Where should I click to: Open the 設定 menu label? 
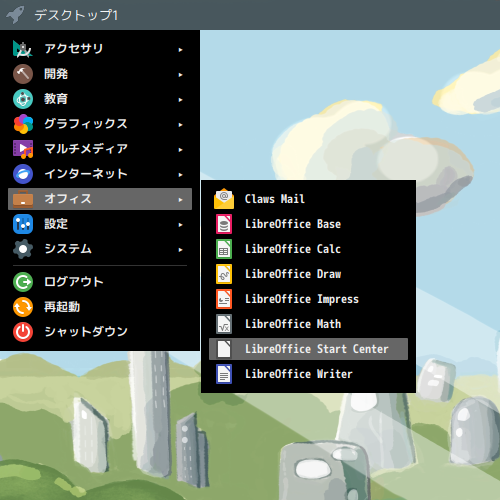coord(56,224)
